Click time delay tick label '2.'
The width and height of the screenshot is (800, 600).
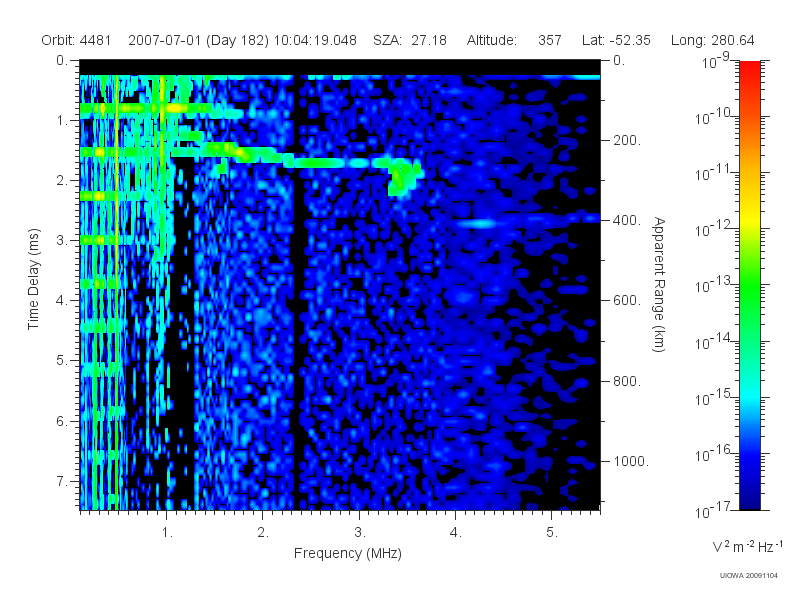pos(62,181)
